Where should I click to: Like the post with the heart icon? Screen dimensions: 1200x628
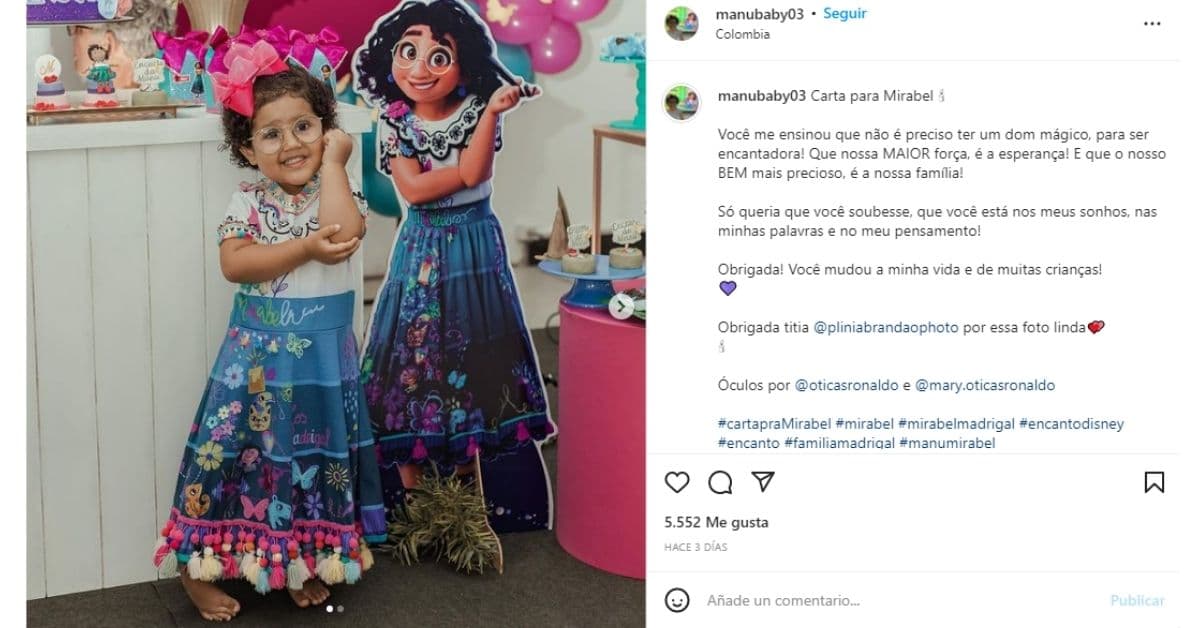pos(677,482)
